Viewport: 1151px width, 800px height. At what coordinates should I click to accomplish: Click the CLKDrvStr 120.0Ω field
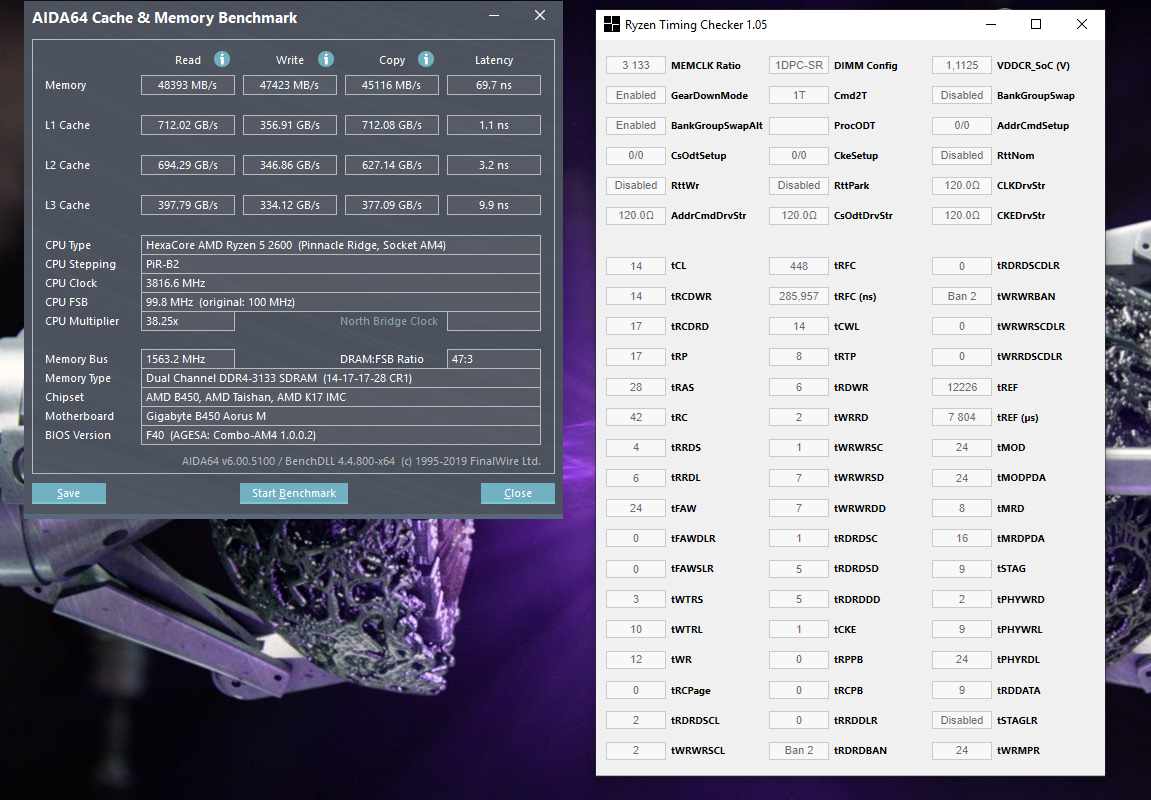click(x=962, y=186)
